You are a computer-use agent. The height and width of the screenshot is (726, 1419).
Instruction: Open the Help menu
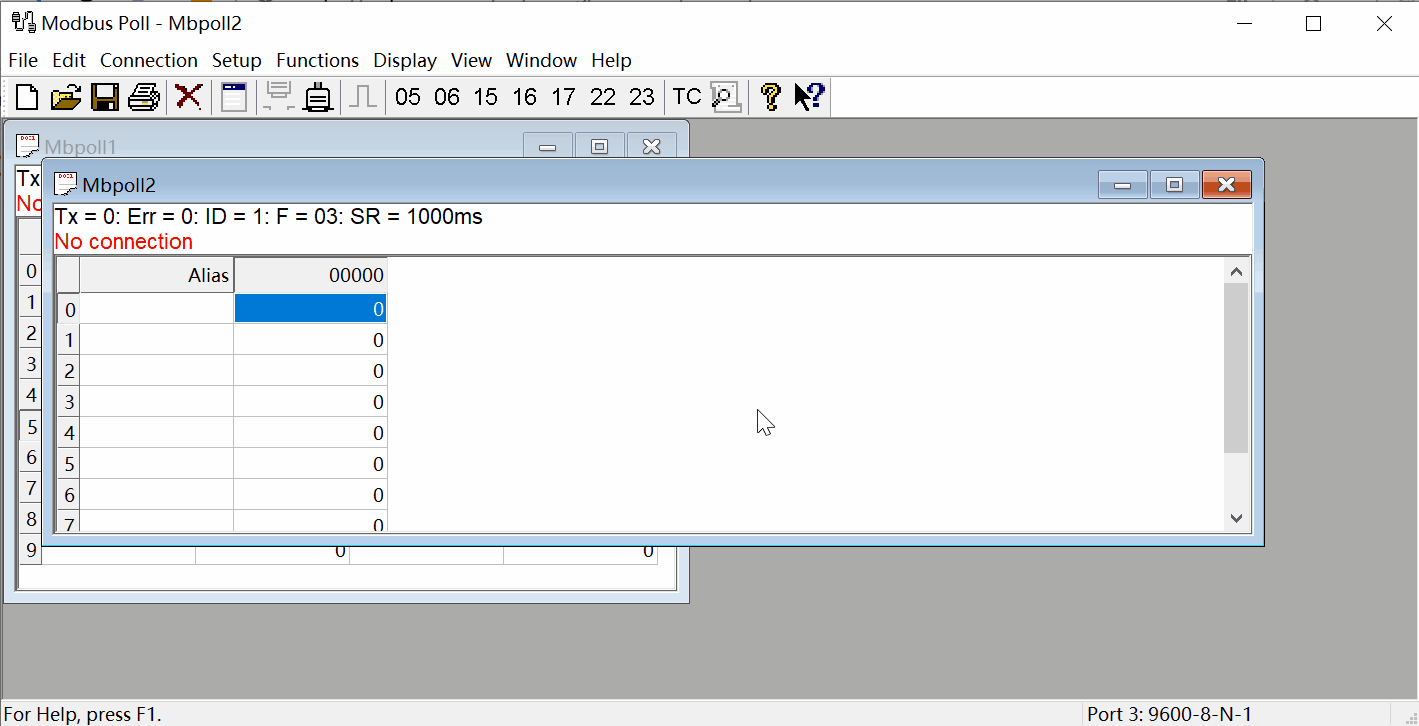(611, 60)
